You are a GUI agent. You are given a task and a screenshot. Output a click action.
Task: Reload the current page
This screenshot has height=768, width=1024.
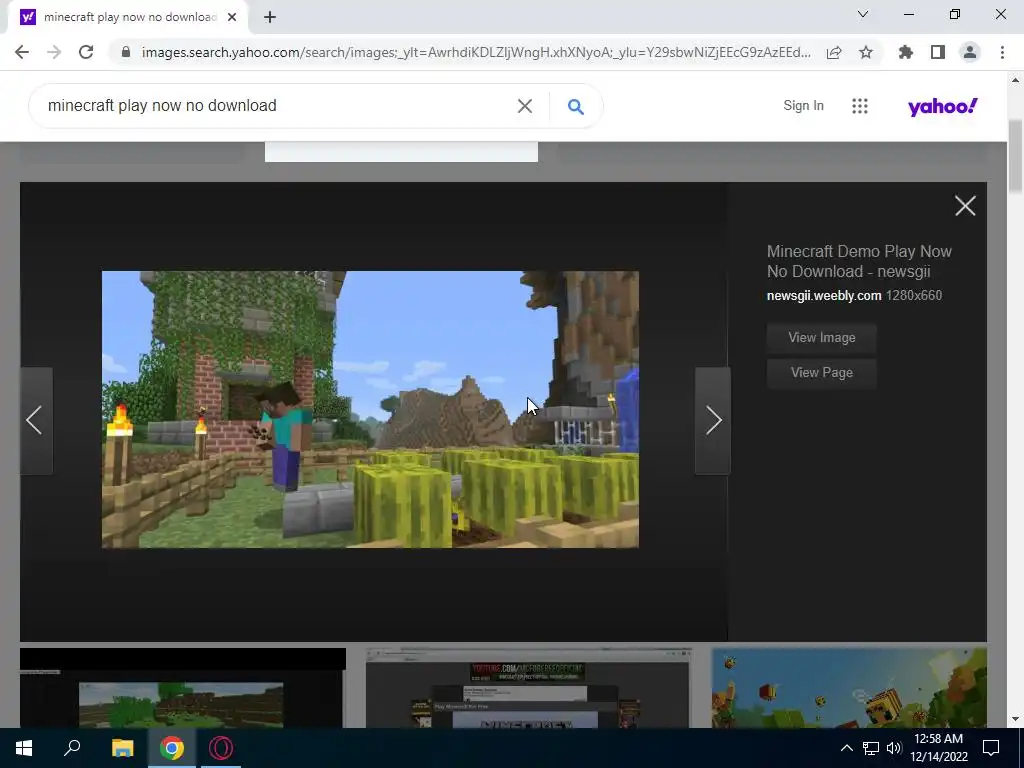(x=86, y=52)
